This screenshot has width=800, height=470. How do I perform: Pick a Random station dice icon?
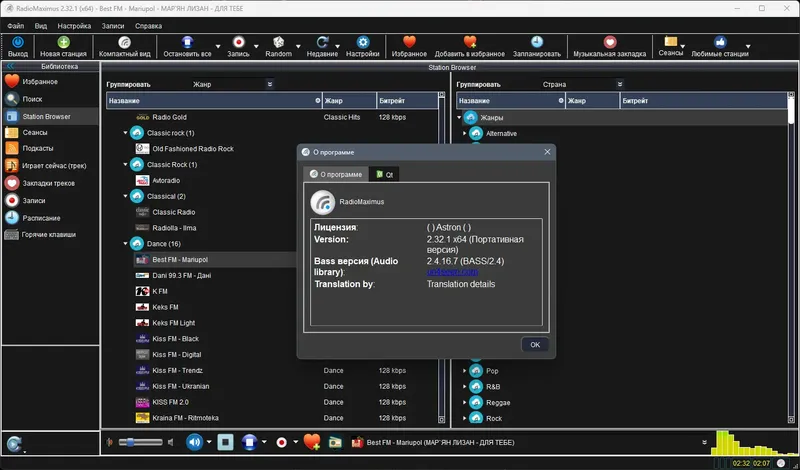278,42
